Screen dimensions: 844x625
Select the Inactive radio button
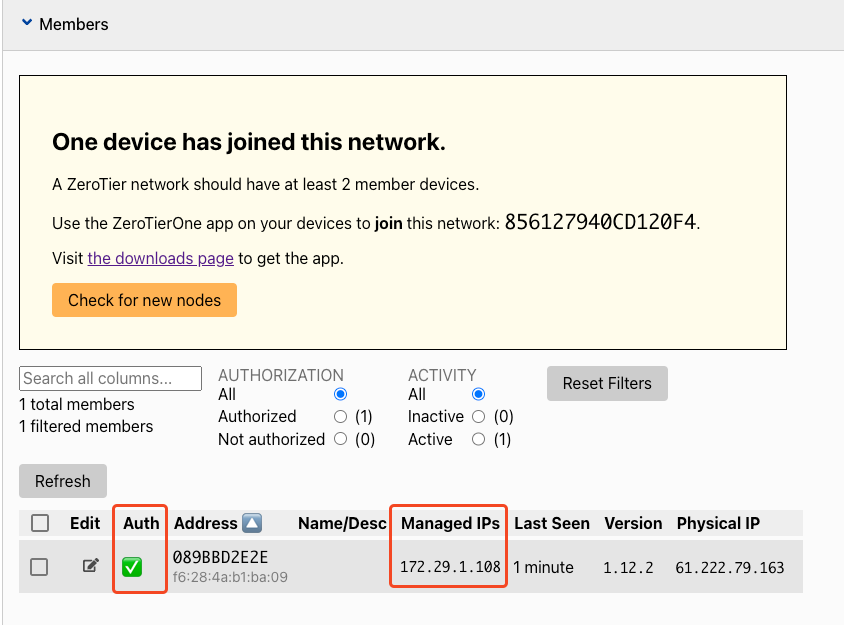point(478,416)
